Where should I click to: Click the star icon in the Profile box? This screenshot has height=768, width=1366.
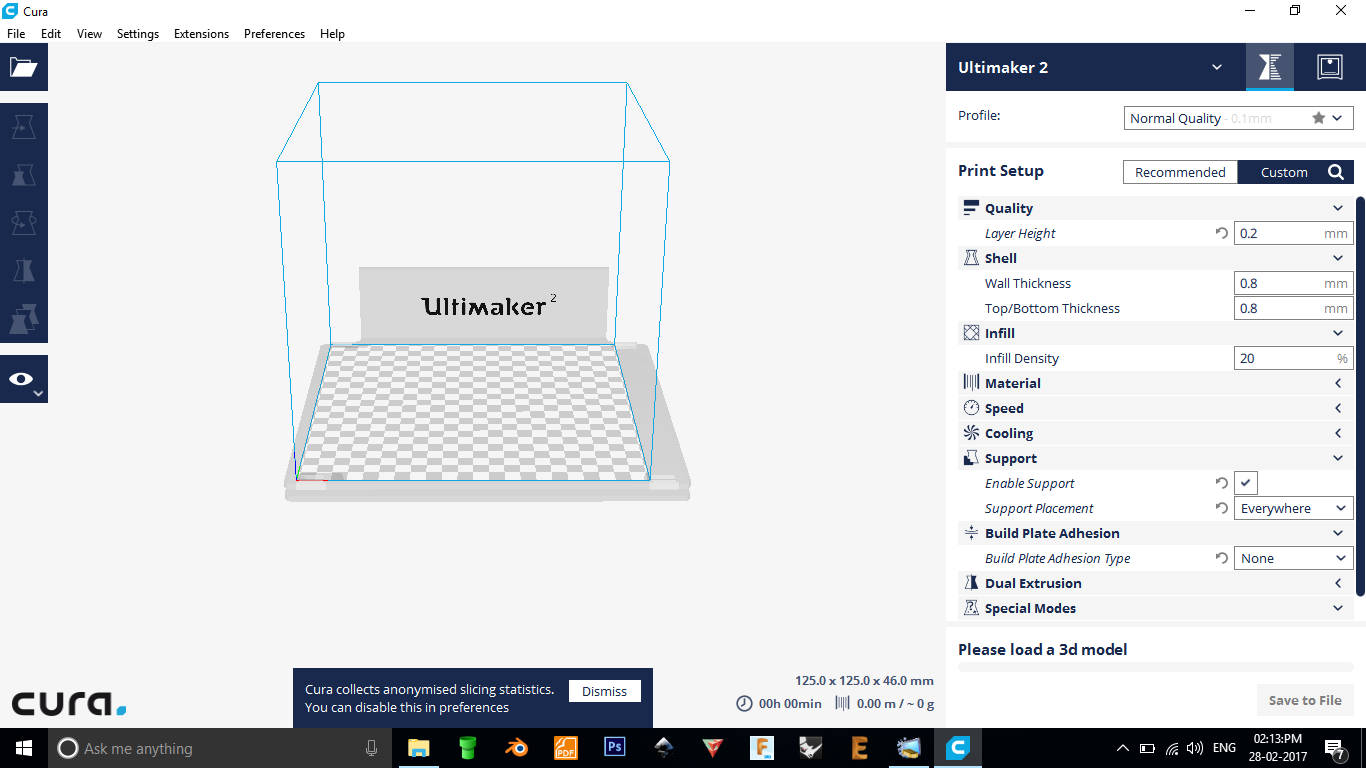tap(1318, 118)
